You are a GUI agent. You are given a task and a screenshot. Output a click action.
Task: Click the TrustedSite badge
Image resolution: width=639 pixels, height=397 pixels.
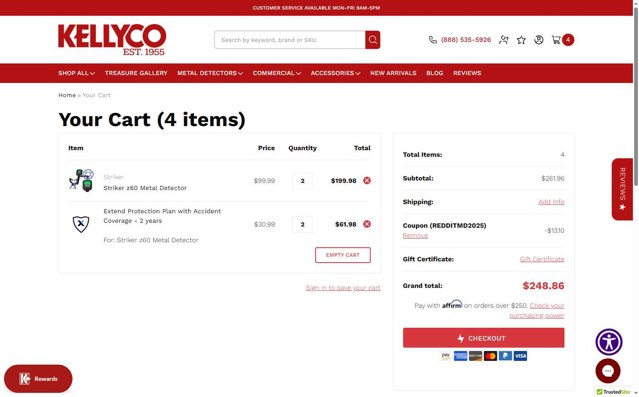click(614, 392)
